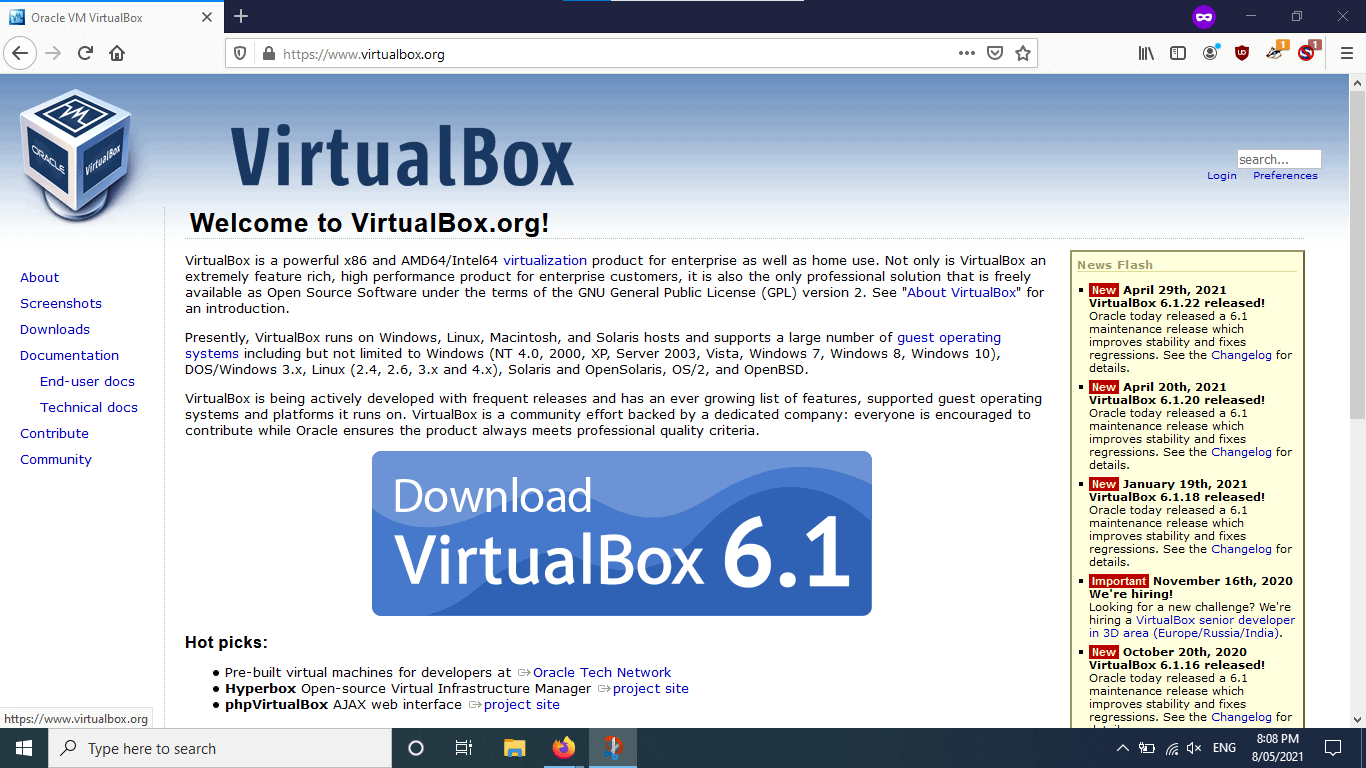Open the Firefox Library icon
The width and height of the screenshot is (1366, 768).
click(x=1146, y=53)
